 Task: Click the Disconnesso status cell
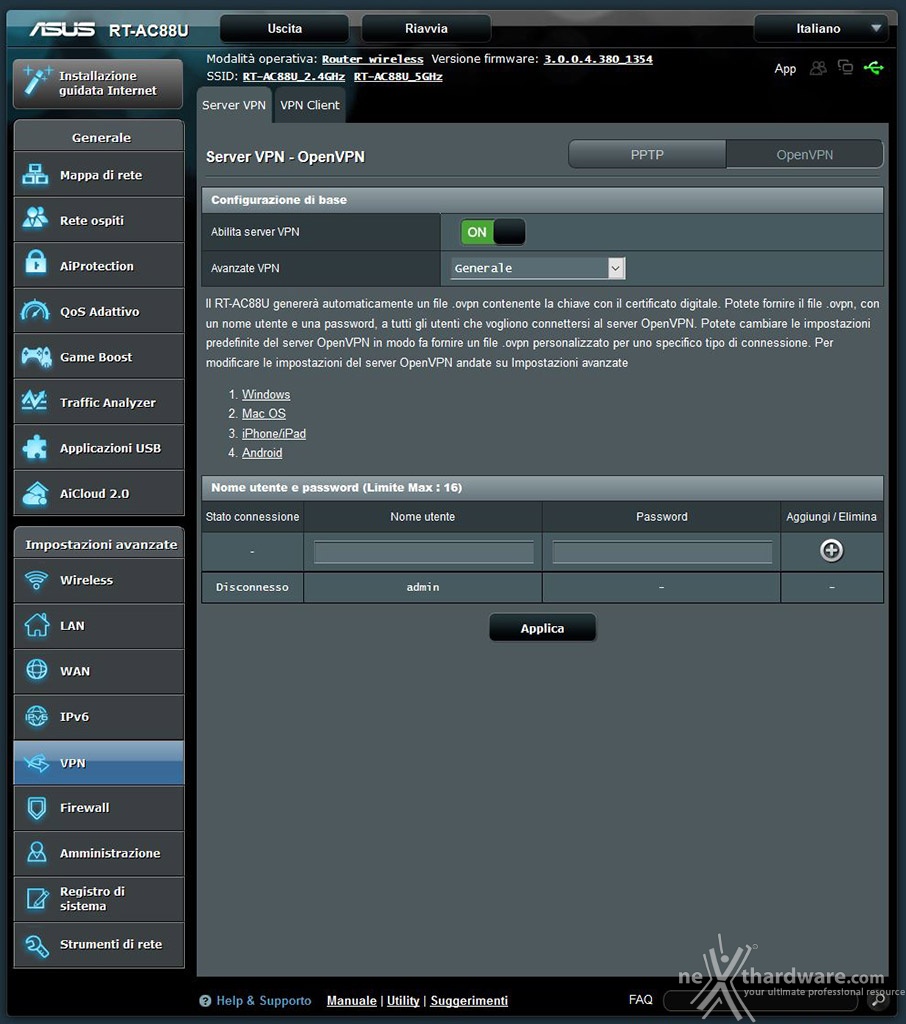tap(252, 587)
